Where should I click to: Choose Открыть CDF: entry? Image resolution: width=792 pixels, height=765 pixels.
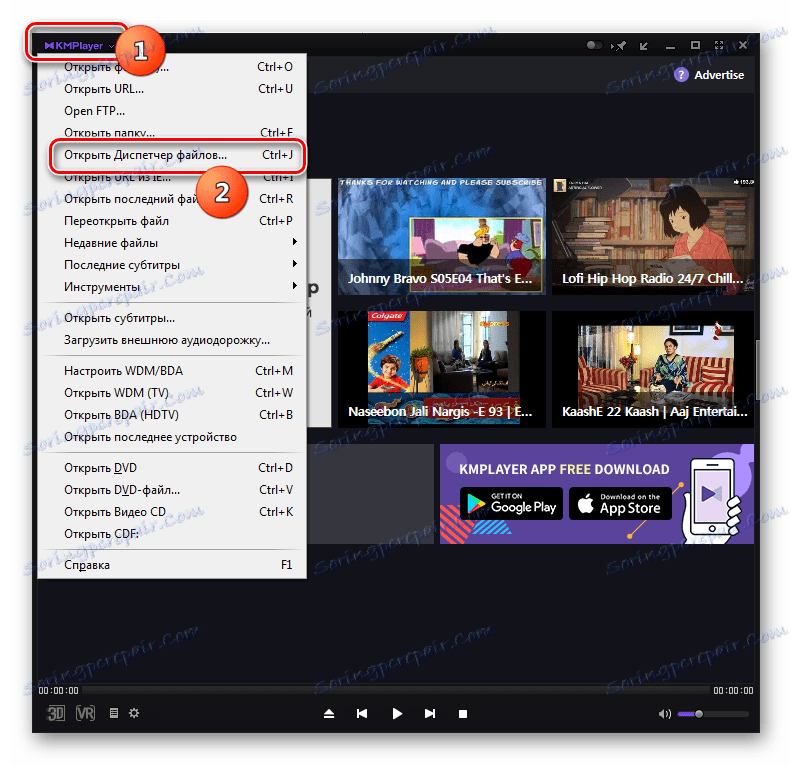coord(172,534)
